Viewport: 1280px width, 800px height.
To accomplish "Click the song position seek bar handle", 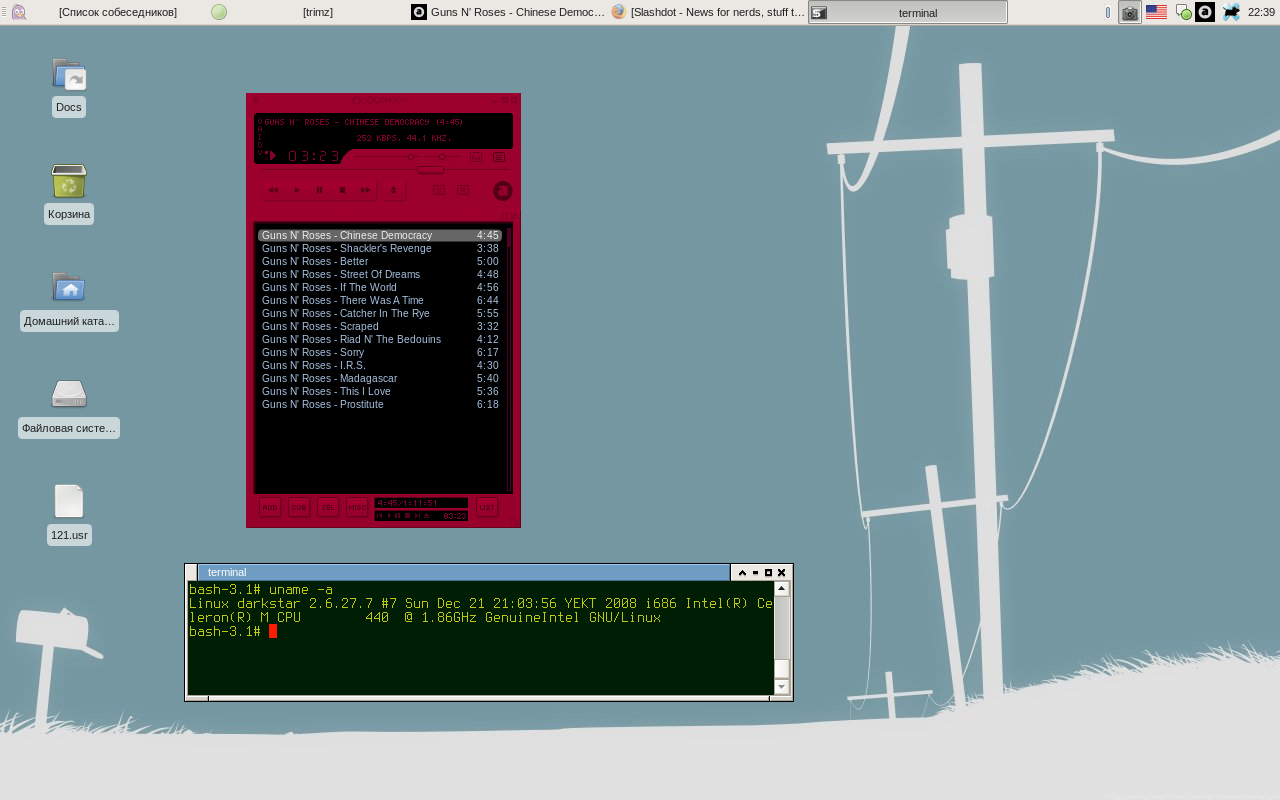I will [x=430, y=170].
